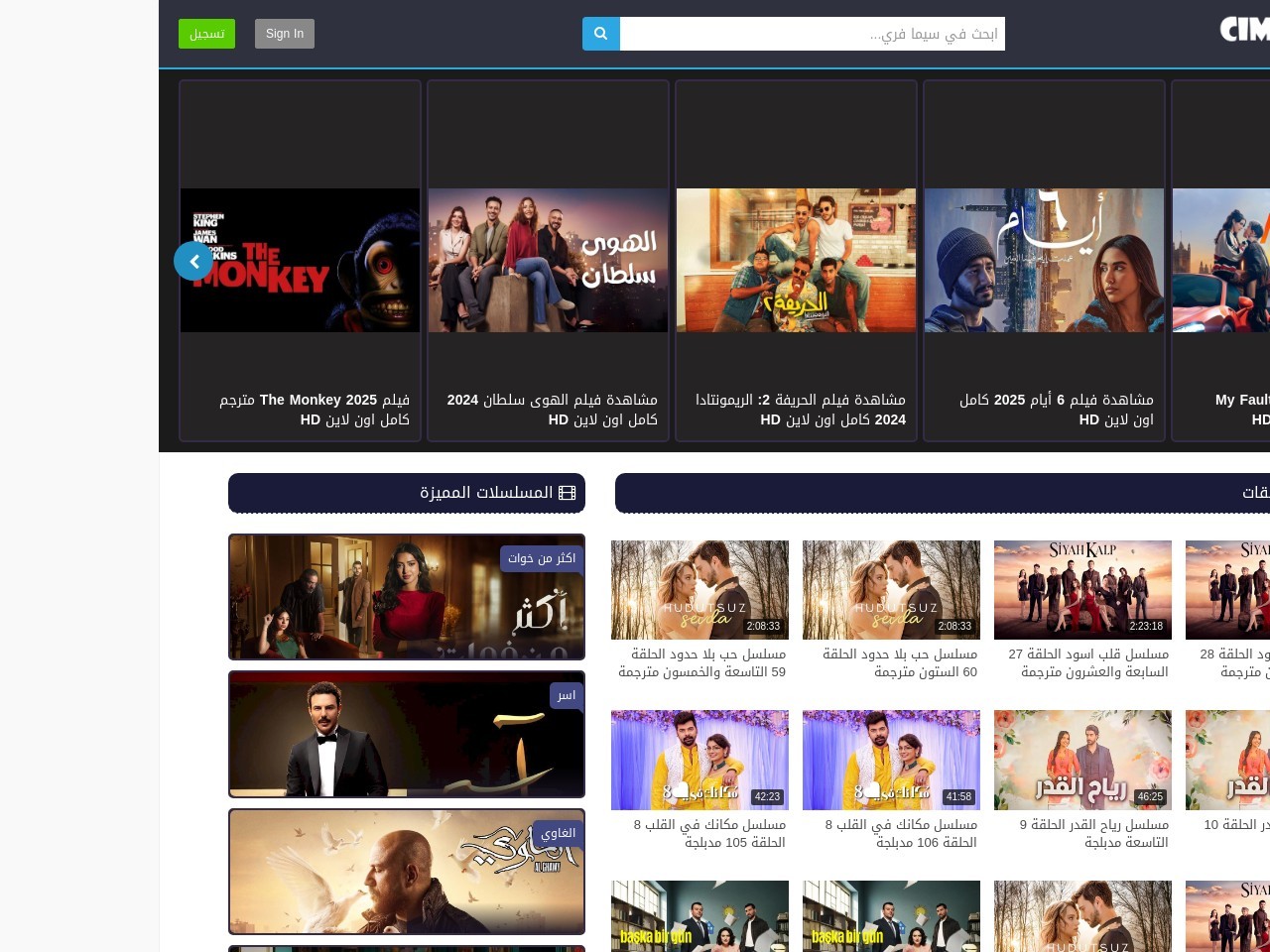Click مكانك في القلب الحلقة 106 title
The width and height of the screenshot is (1270, 952).
[902, 834]
